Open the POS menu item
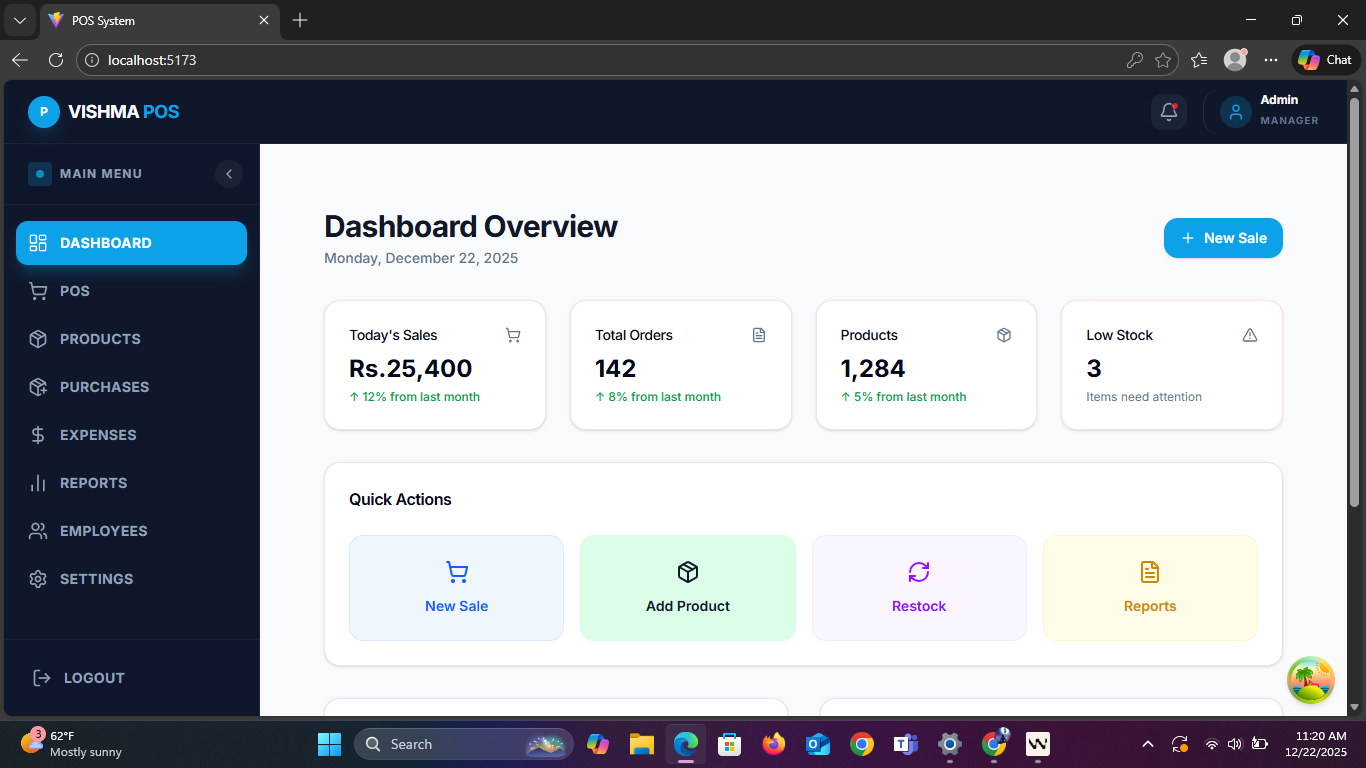This screenshot has width=1366, height=768. pos(131,291)
